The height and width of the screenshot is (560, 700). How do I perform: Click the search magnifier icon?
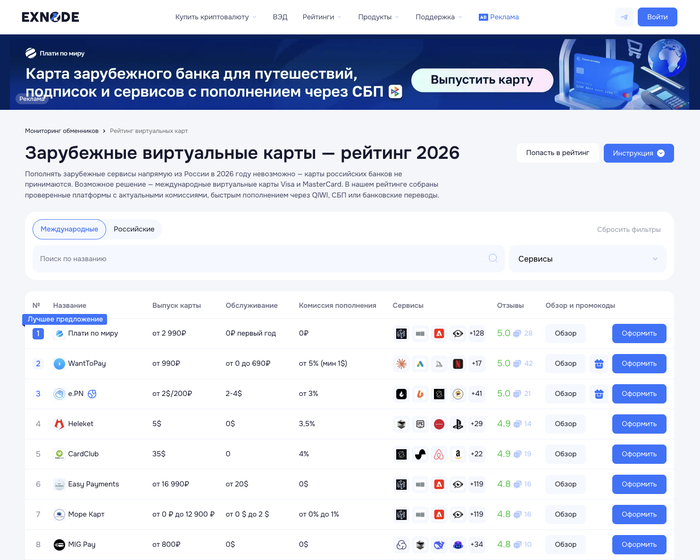point(493,258)
